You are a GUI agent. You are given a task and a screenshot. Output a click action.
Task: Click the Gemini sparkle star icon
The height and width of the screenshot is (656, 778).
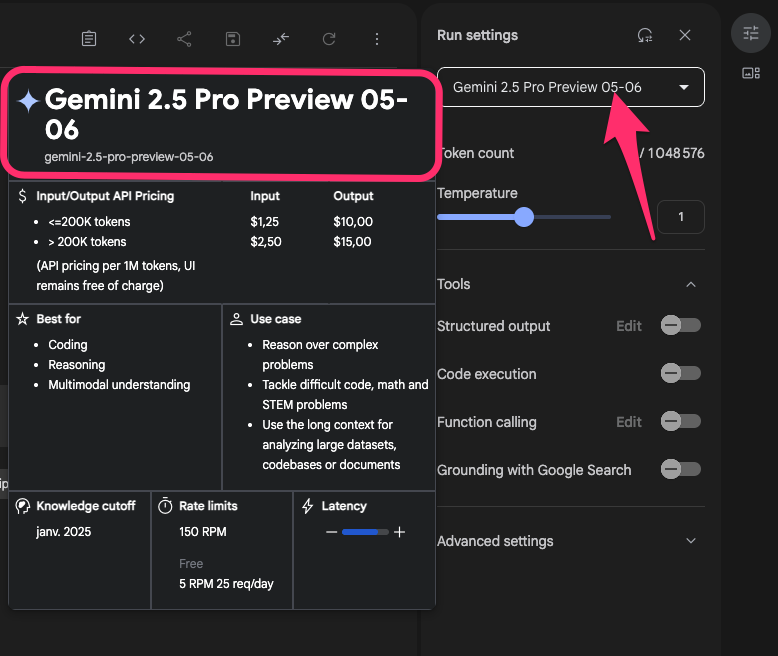point(28,101)
